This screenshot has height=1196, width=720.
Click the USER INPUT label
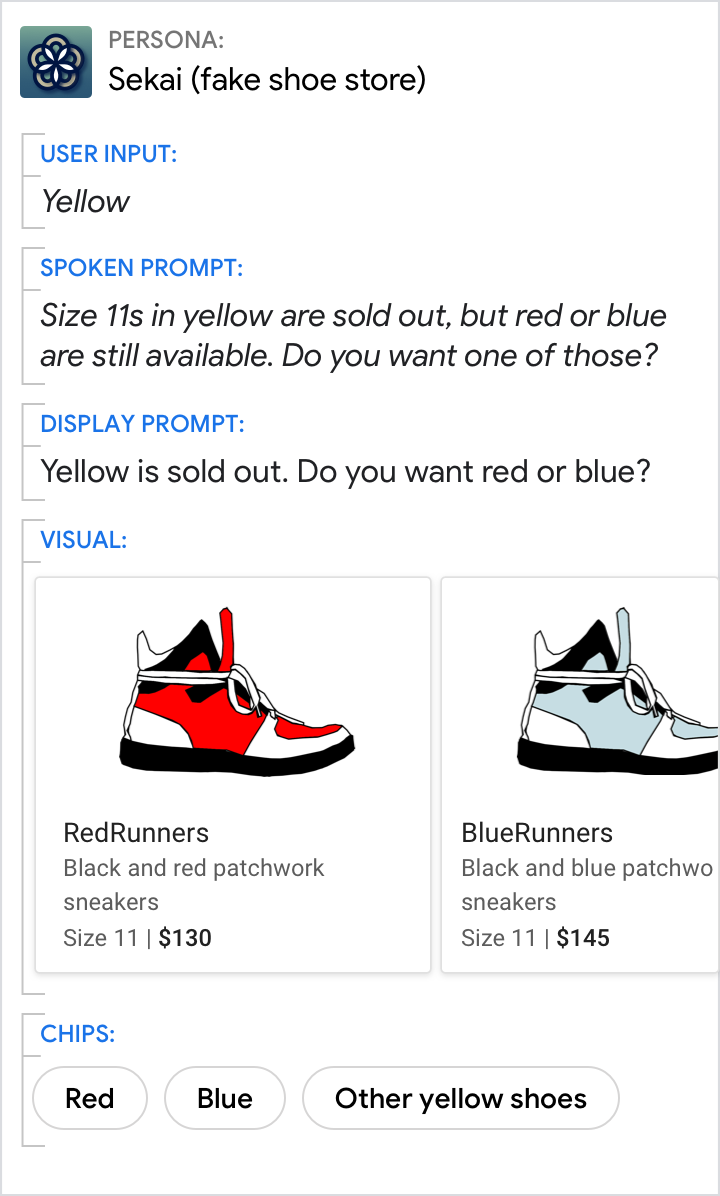point(109,154)
